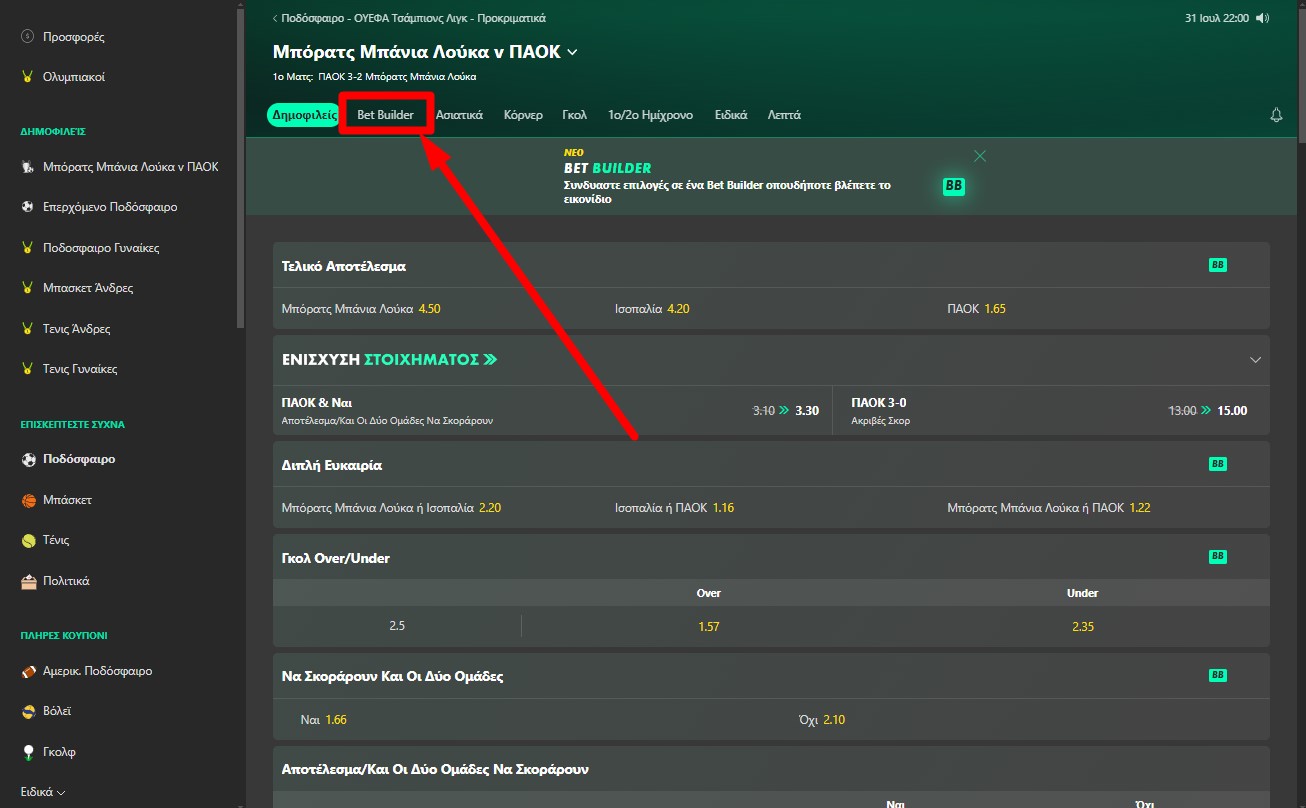
Task: Open the 1ο/2ο Ημίχρονο tab
Action: pyautogui.click(x=650, y=115)
